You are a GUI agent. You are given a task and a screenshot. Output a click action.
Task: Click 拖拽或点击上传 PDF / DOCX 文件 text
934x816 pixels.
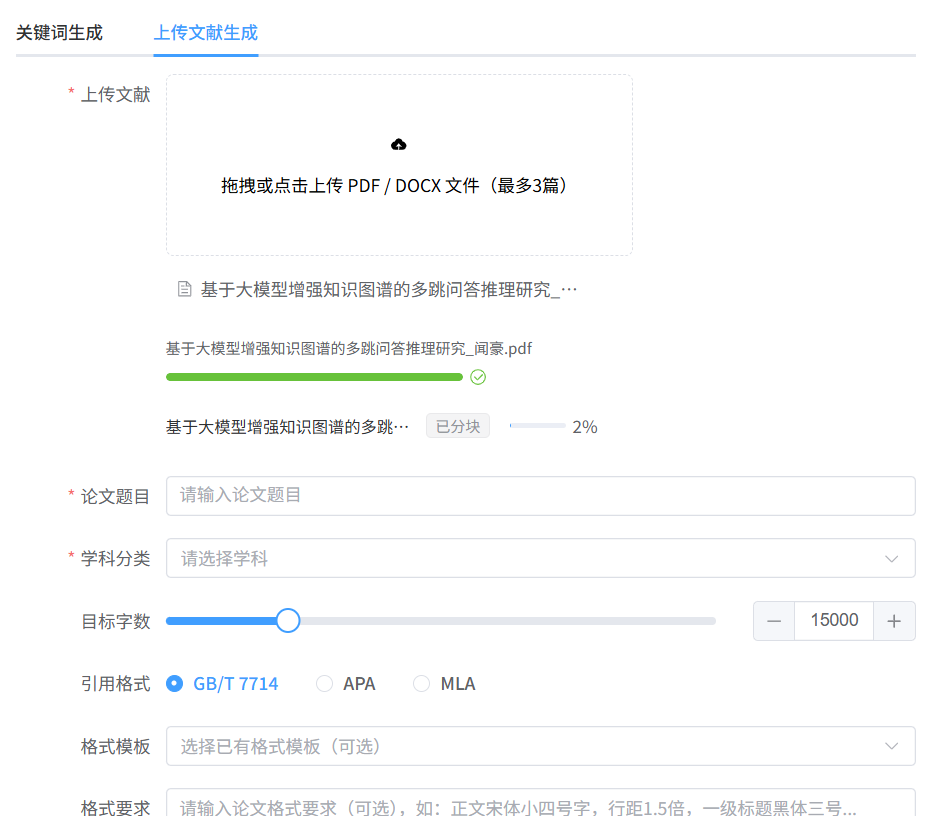tap(394, 186)
